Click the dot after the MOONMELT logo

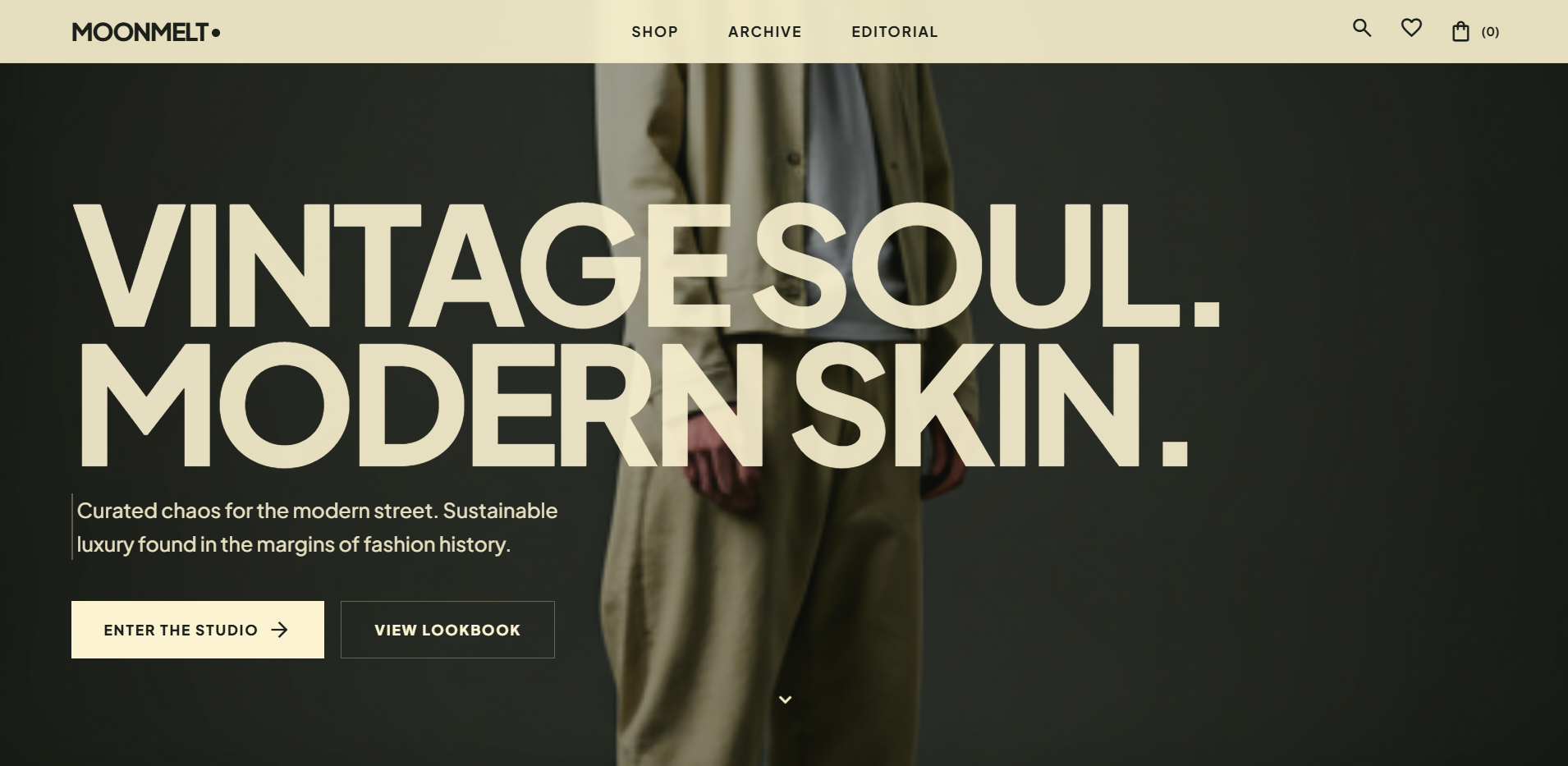pos(216,33)
